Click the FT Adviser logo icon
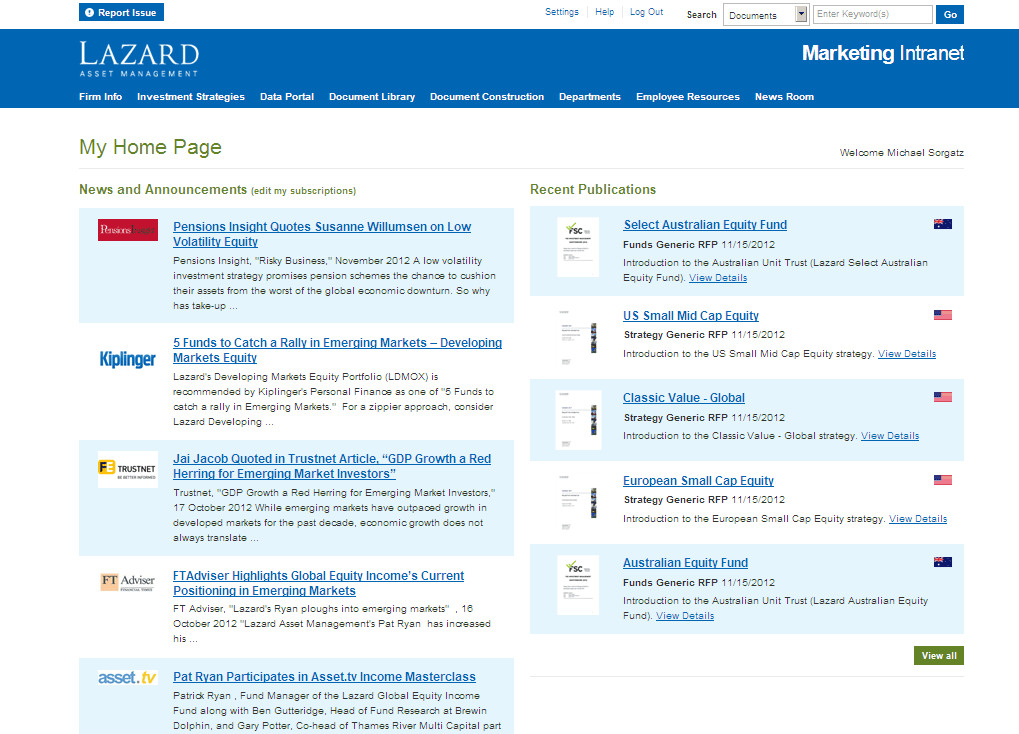Screen dimensions: 1019x734 click(128, 581)
